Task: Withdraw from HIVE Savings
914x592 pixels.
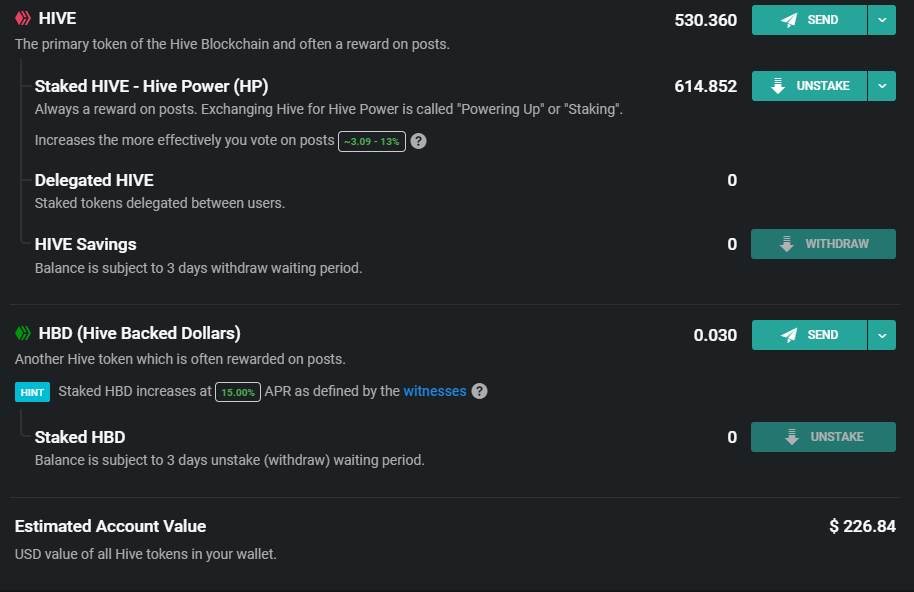Action: click(823, 244)
